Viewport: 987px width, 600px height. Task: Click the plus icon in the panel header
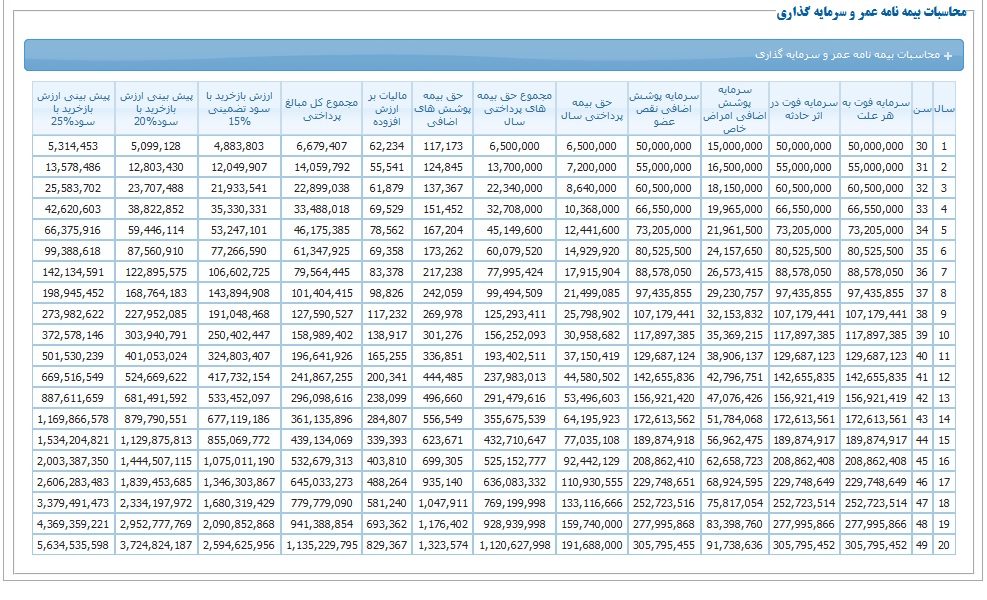pyautogui.click(x=948, y=55)
